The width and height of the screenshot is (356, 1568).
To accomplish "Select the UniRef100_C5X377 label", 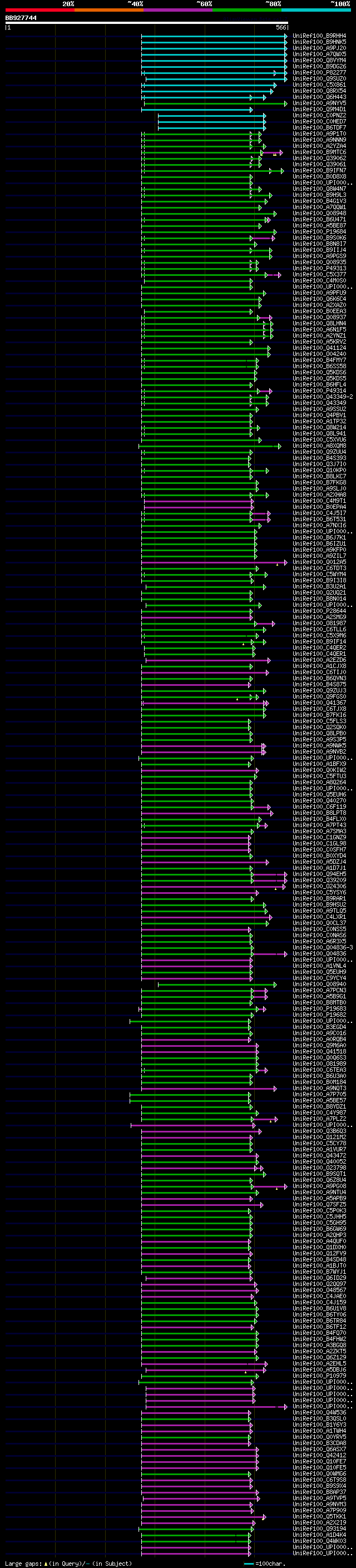I will 319,275.
